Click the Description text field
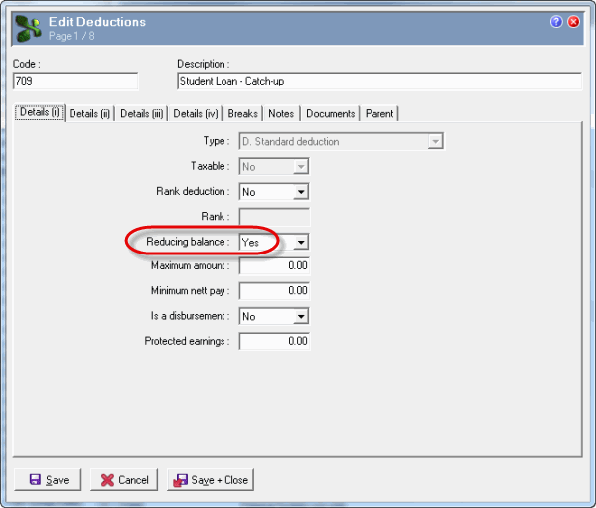Image resolution: width=596 pixels, height=508 pixels. click(x=379, y=81)
